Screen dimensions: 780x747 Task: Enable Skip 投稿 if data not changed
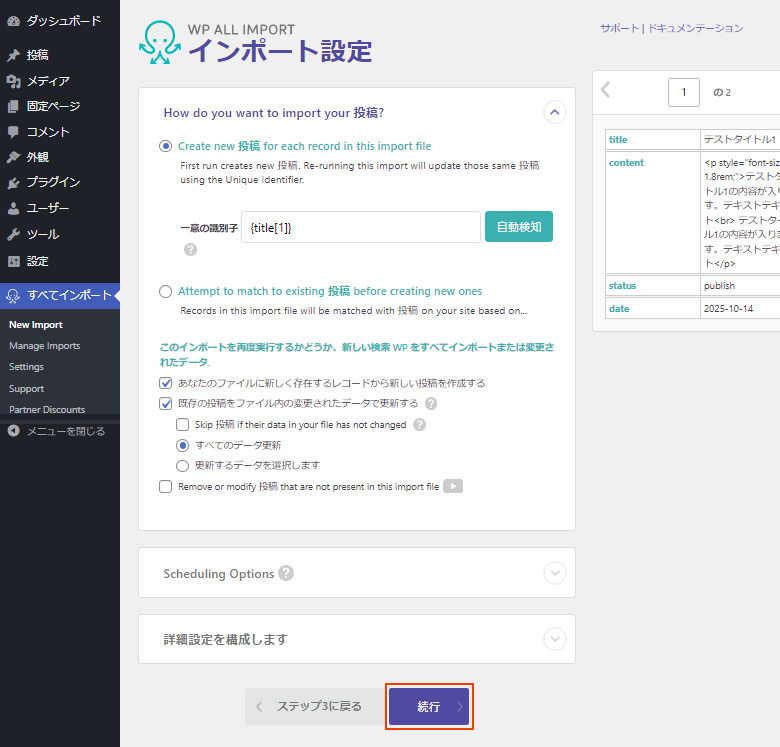(x=182, y=425)
